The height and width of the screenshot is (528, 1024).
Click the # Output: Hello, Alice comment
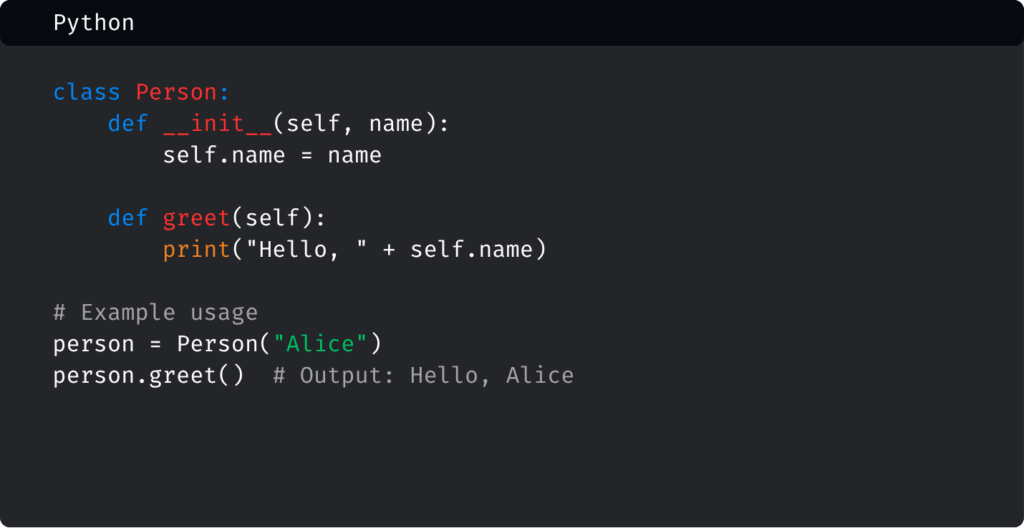pyautogui.click(x=423, y=376)
